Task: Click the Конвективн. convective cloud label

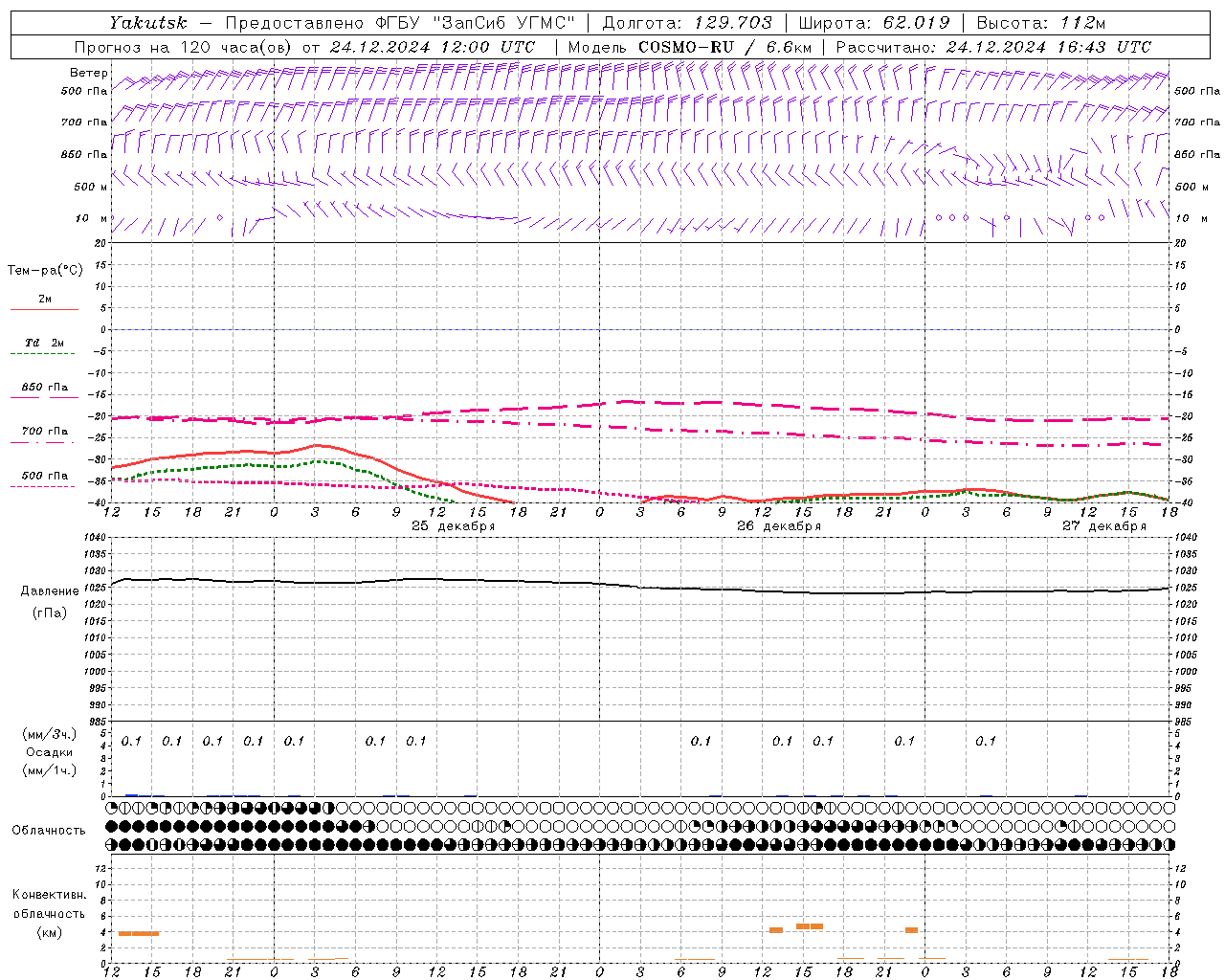Action: pos(49,895)
